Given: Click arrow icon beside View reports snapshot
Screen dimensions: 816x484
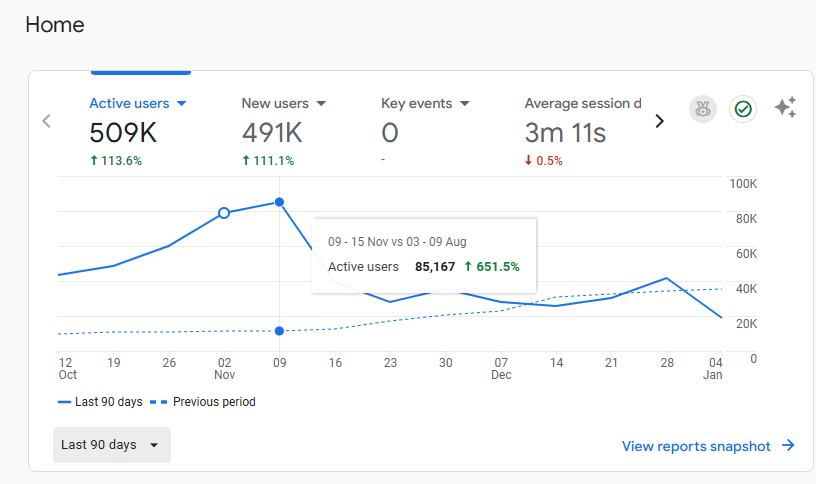Looking at the screenshot, I should click(x=788, y=445).
